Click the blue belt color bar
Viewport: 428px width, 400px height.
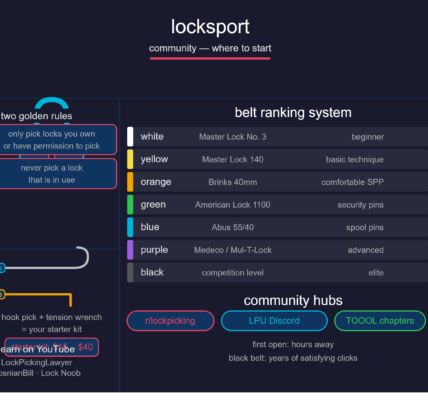point(130,227)
